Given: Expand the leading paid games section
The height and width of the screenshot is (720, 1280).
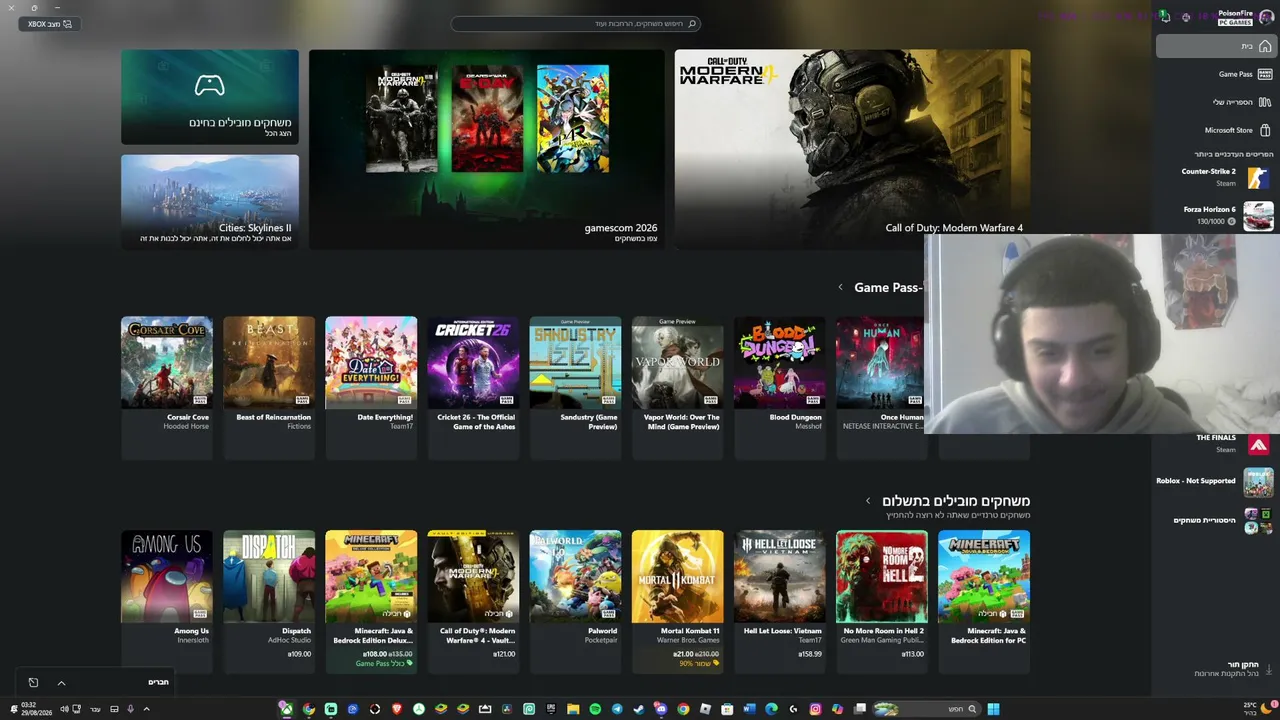Looking at the screenshot, I should click(x=868, y=501).
